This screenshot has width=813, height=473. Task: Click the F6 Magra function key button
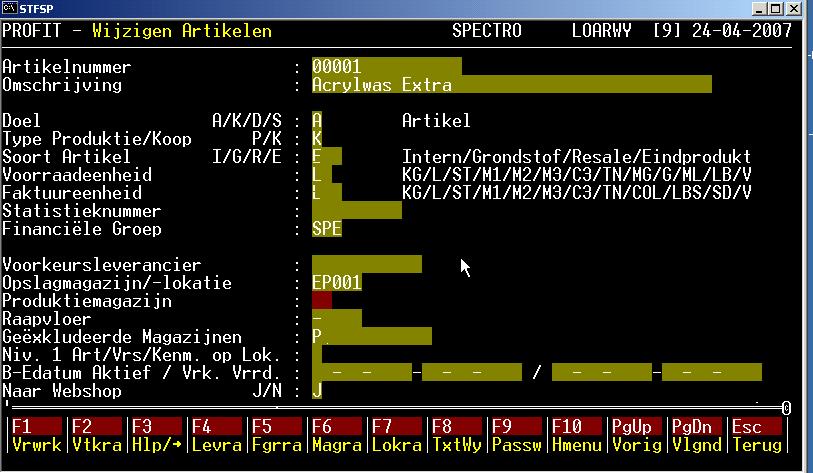(x=337, y=435)
